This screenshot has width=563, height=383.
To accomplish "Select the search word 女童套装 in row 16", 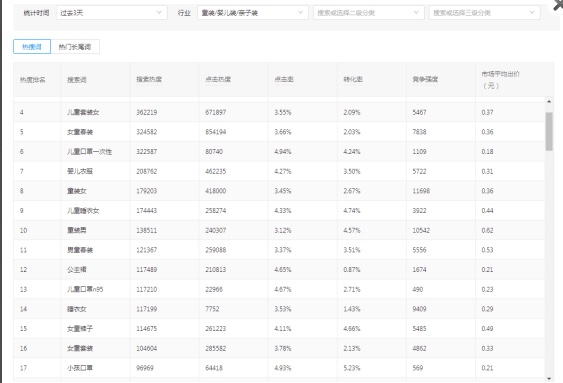I will click(80, 349).
